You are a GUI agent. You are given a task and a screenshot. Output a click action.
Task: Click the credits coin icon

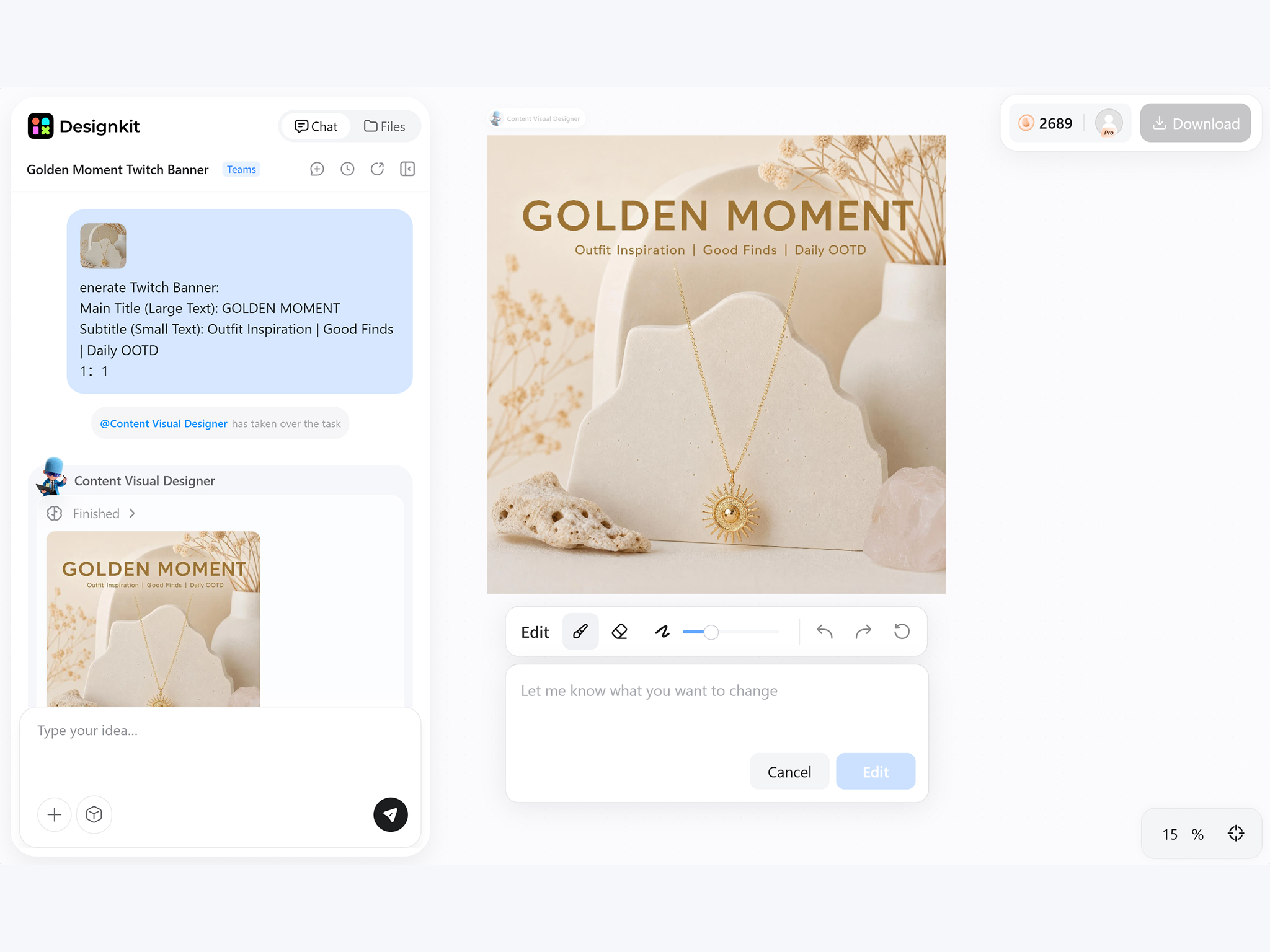coord(1026,123)
